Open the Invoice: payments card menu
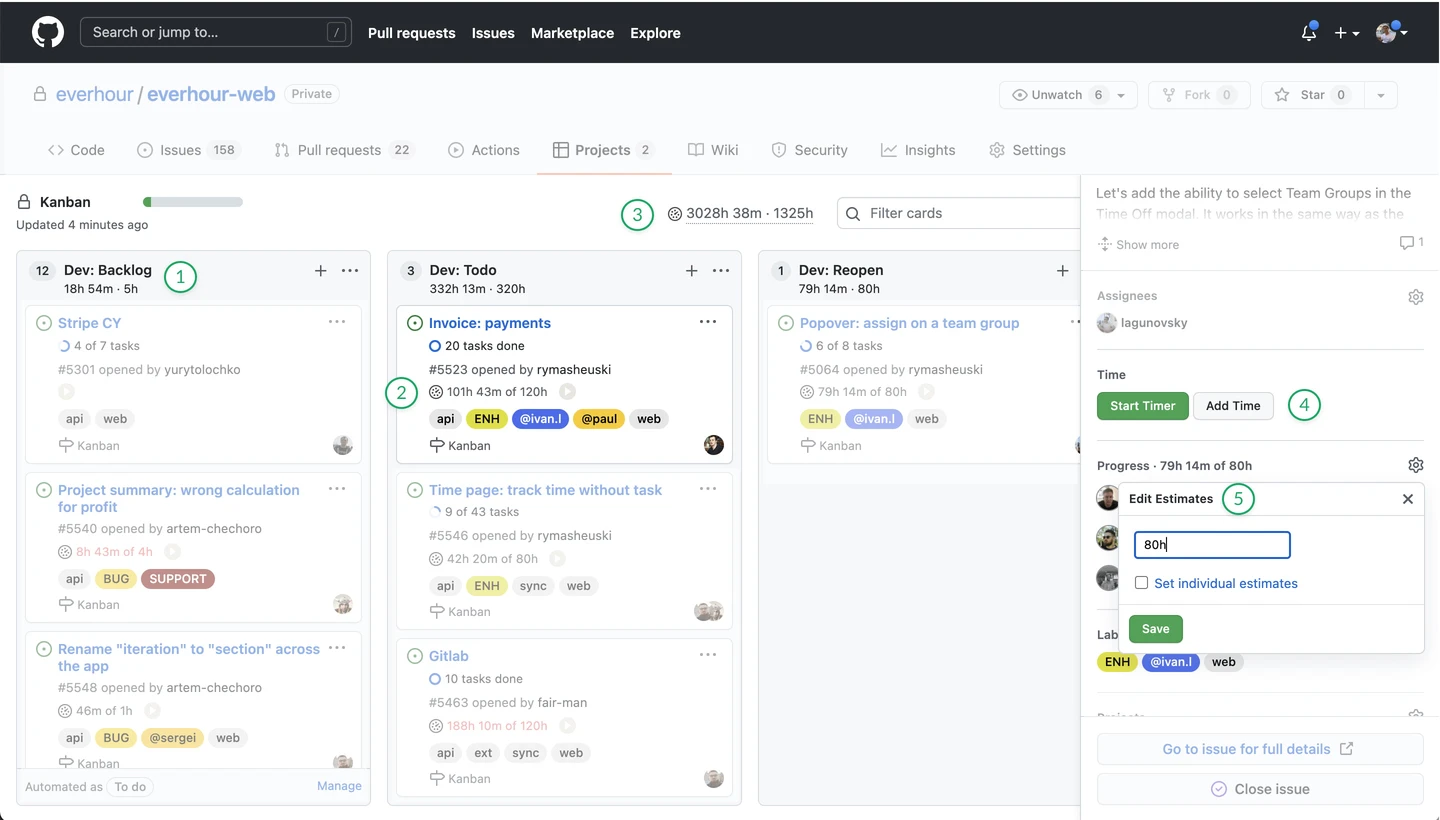Viewport: 1440px width, 820px height. point(708,322)
